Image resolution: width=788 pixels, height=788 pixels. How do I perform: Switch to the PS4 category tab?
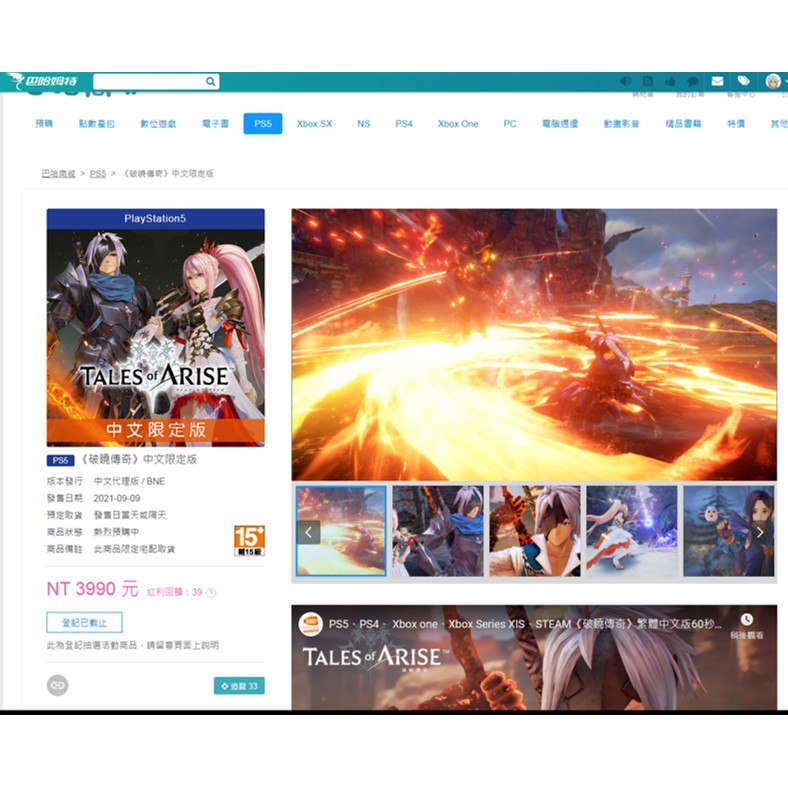click(x=403, y=124)
